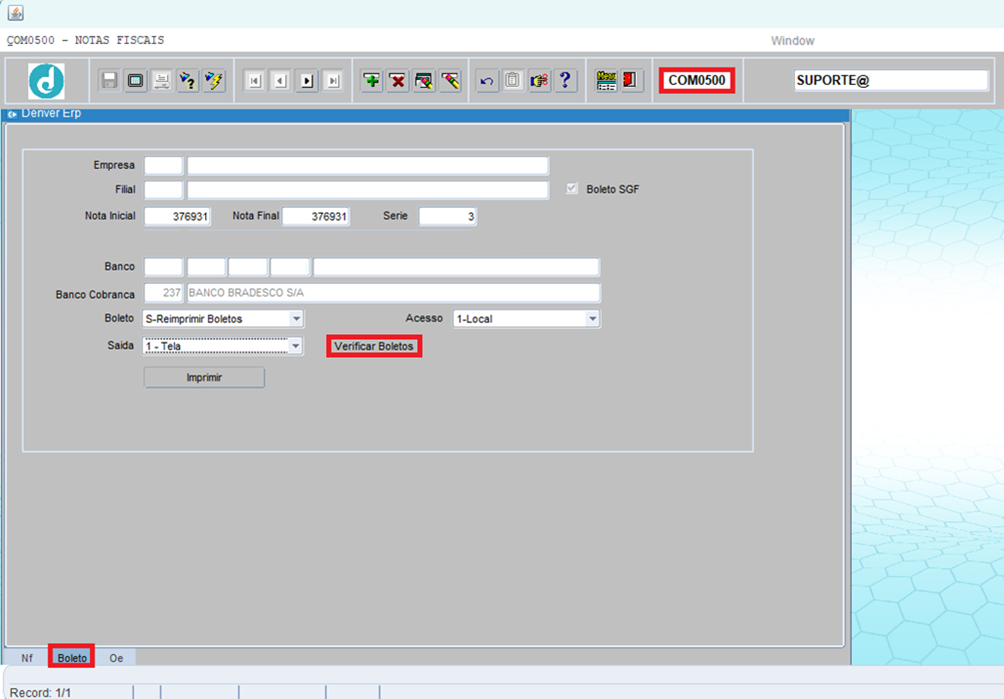
Task: Click the undo arrow icon
Action: (487, 80)
